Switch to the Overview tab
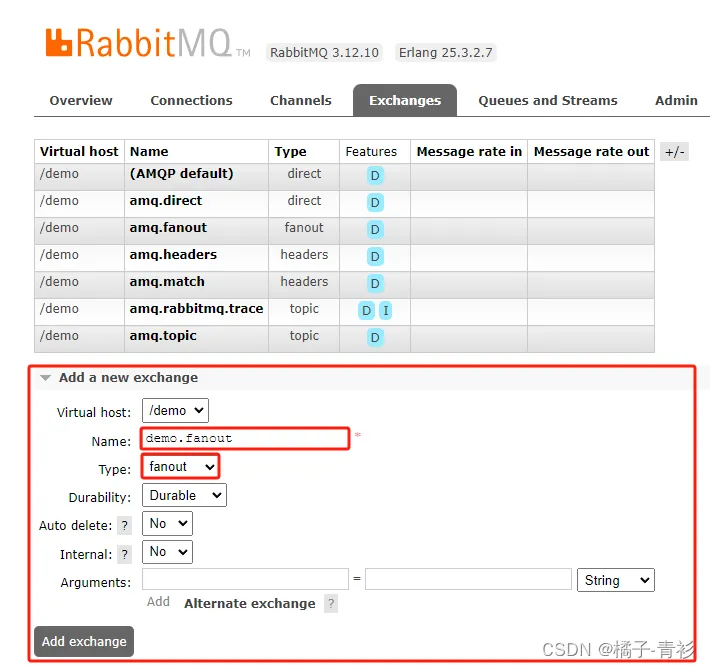Image resolution: width=710 pixels, height=668 pixels. point(81,101)
